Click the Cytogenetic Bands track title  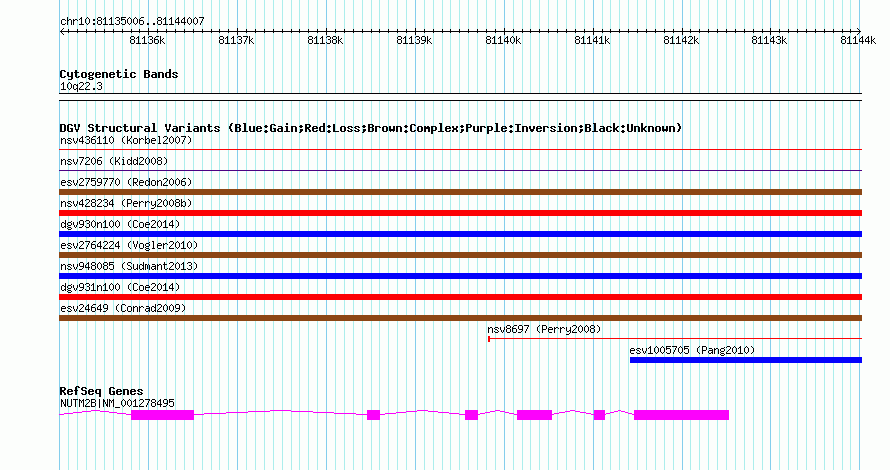coord(119,74)
